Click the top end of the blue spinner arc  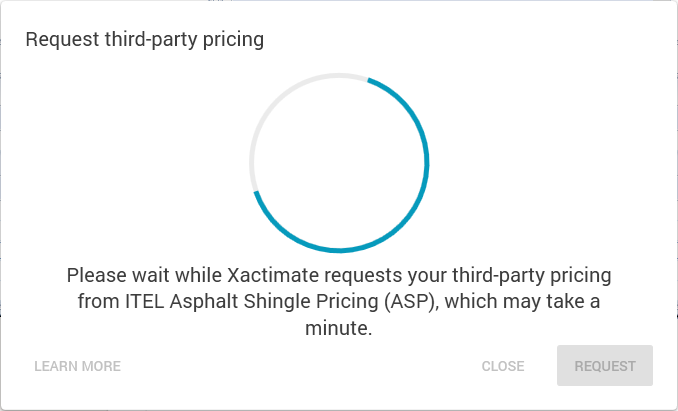coord(370,79)
